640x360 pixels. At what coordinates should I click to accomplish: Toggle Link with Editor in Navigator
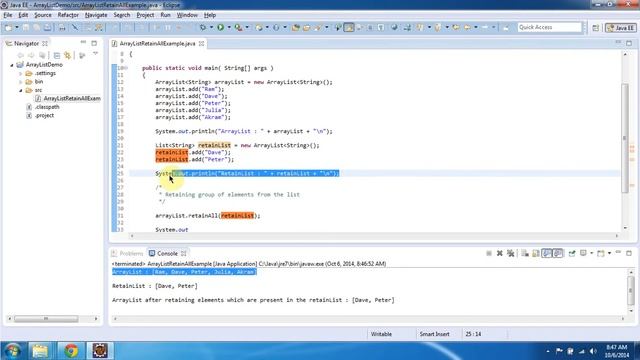[x=68, y=55]
